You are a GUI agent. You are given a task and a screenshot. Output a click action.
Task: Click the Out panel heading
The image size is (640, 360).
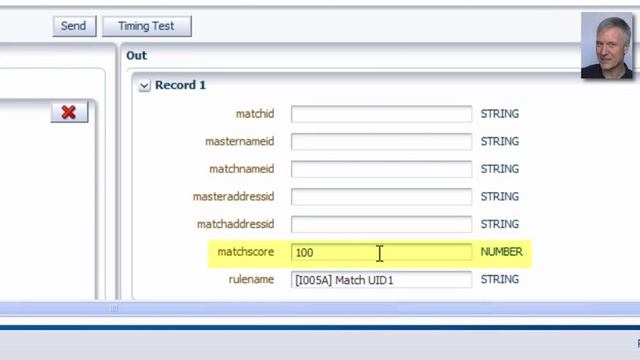[136, 56]
